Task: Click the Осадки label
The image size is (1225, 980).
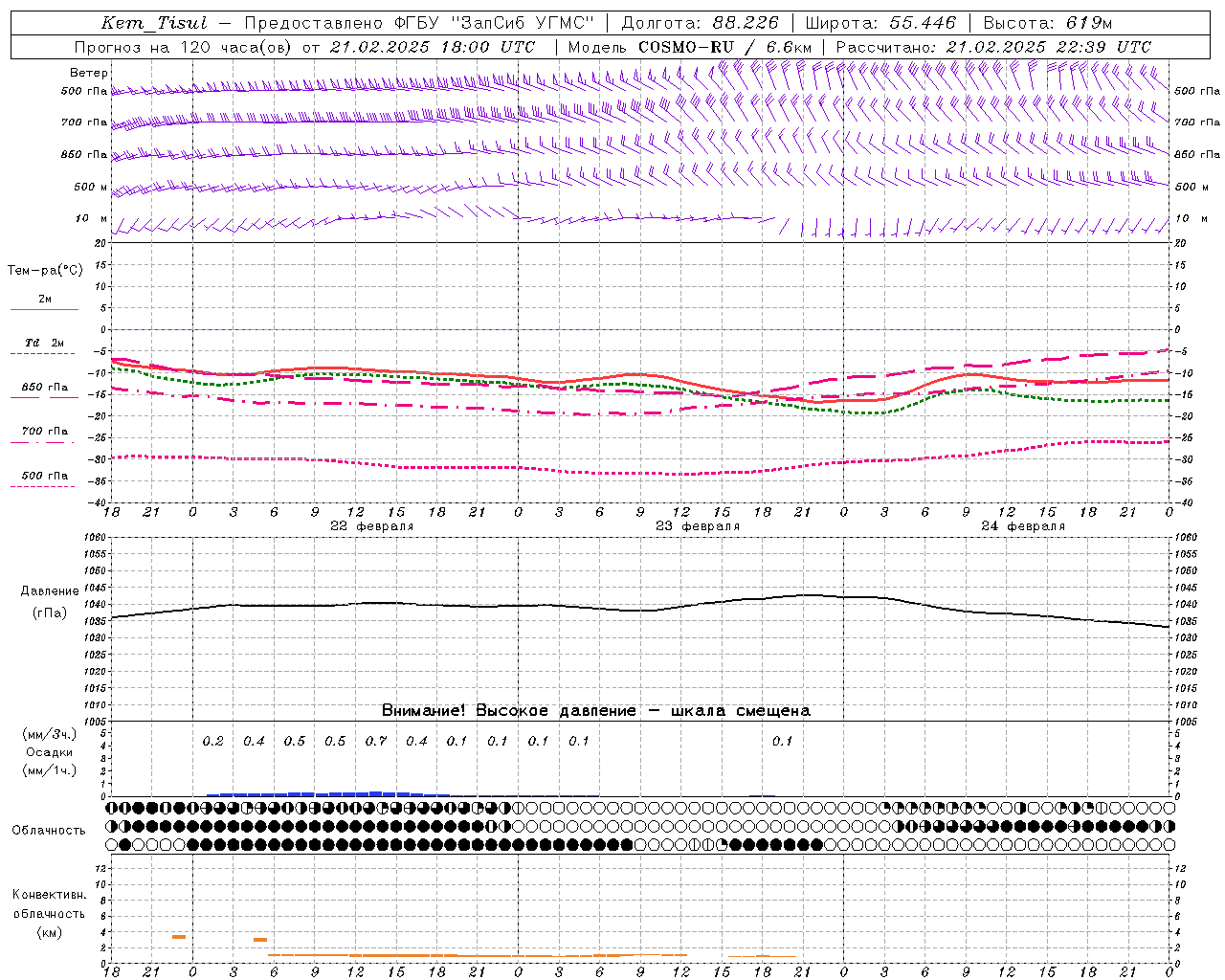Action: [50, 752]
